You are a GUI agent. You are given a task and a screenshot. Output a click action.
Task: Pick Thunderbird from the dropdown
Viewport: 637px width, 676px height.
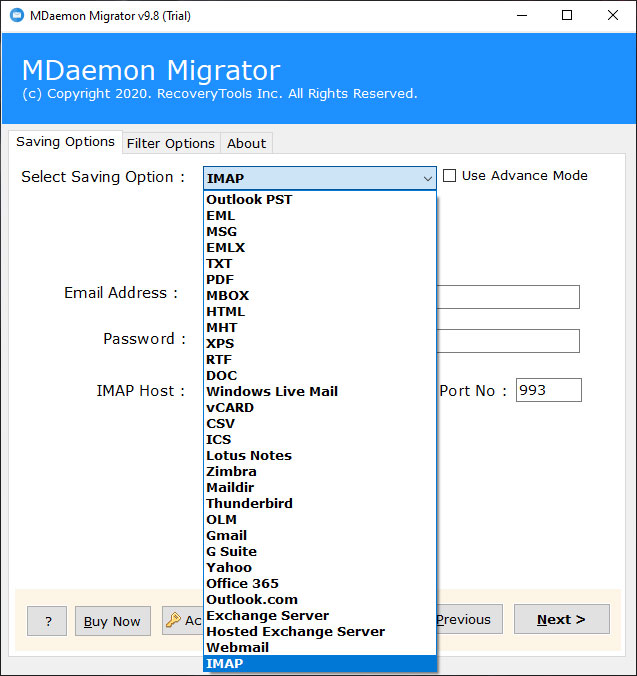point(320,503)
